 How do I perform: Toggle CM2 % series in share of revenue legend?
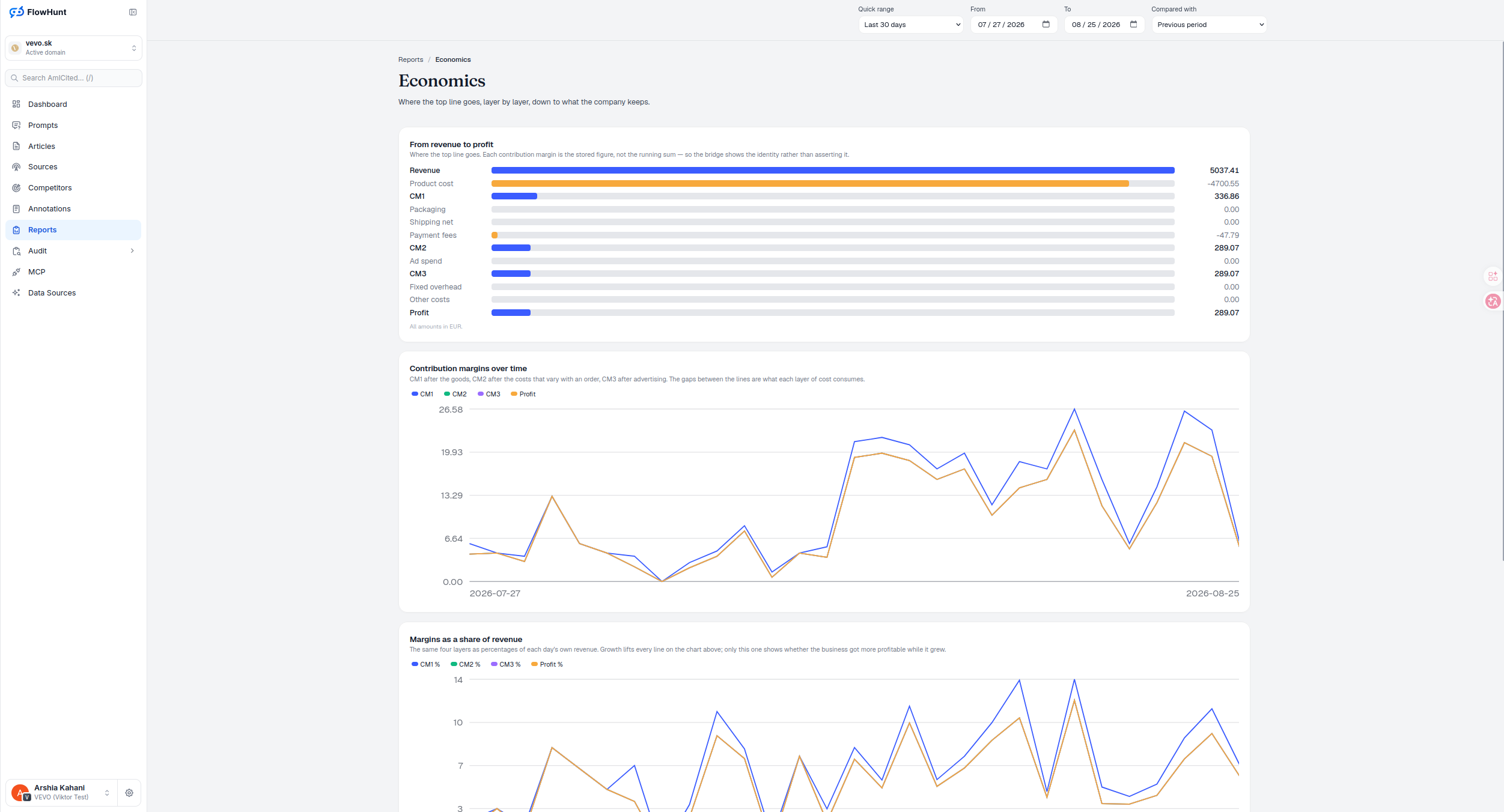pos(466,665)
